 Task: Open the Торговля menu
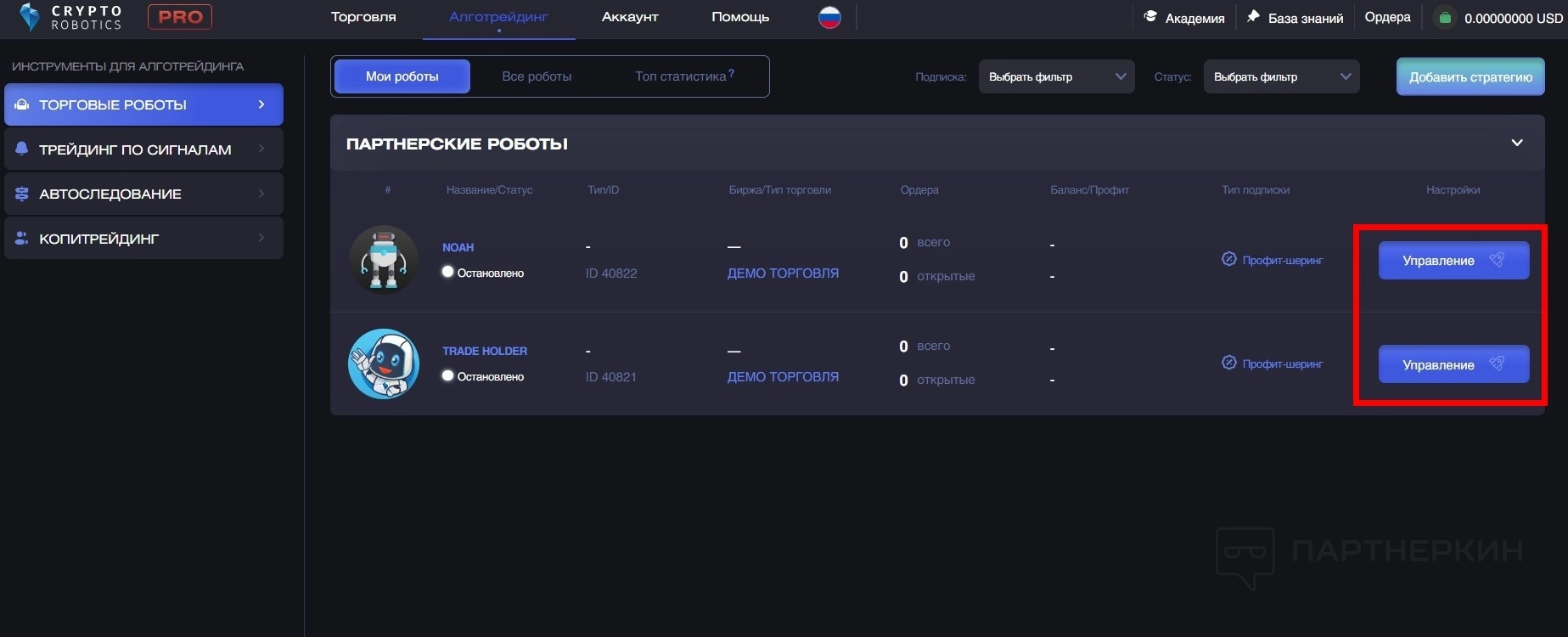[363, 17]
